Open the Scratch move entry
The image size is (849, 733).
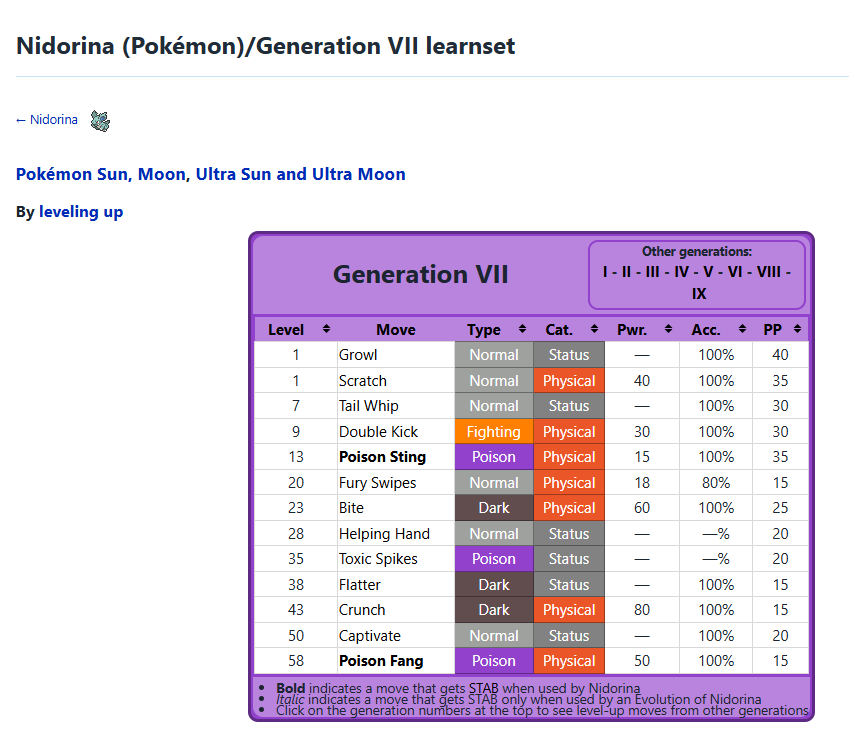pos(363,381)
